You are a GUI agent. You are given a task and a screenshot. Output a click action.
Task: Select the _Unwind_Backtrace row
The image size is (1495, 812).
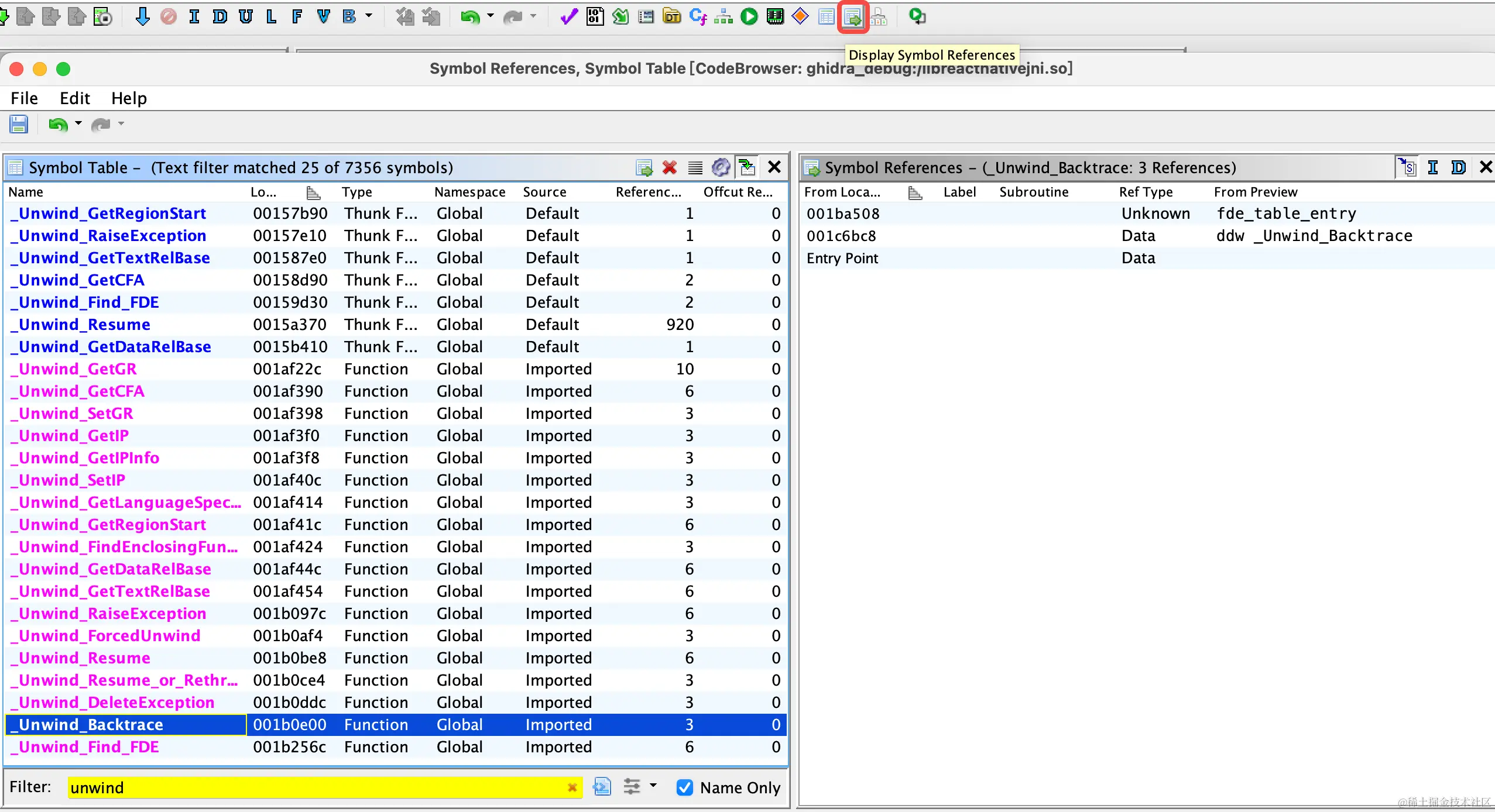[395, 725]
